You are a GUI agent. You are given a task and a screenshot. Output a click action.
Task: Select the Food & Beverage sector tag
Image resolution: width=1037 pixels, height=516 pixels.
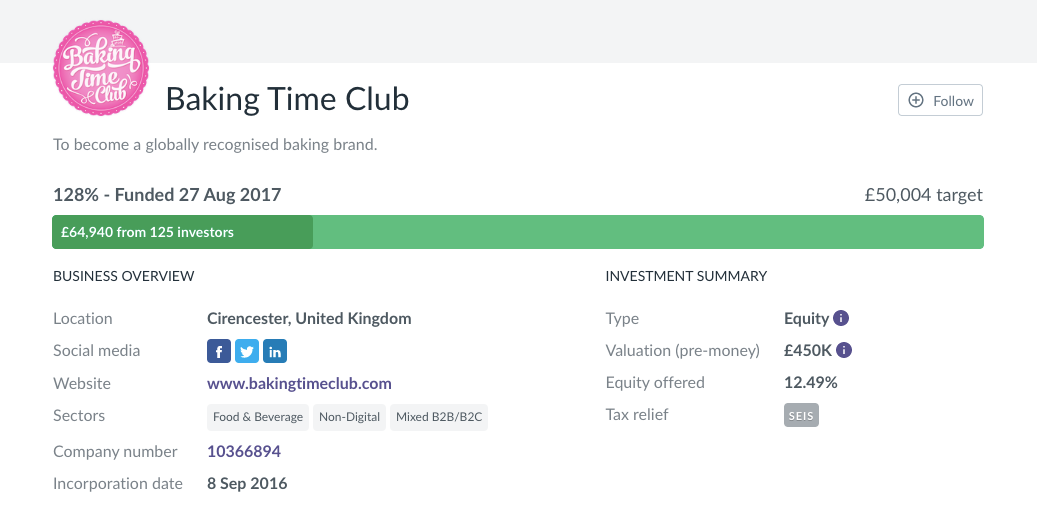[x=258, y=417]
